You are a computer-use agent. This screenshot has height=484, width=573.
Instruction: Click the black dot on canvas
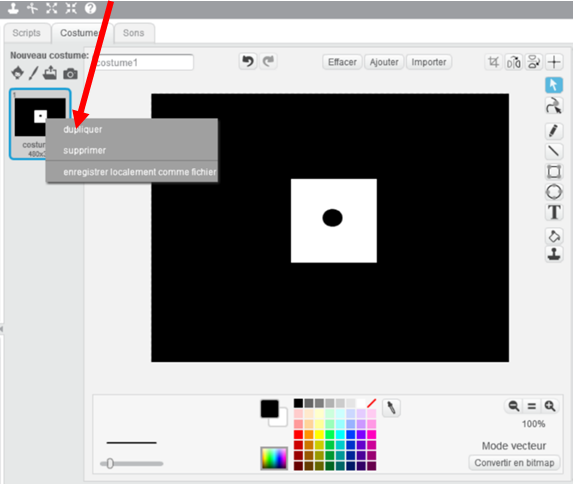(332, 218)
